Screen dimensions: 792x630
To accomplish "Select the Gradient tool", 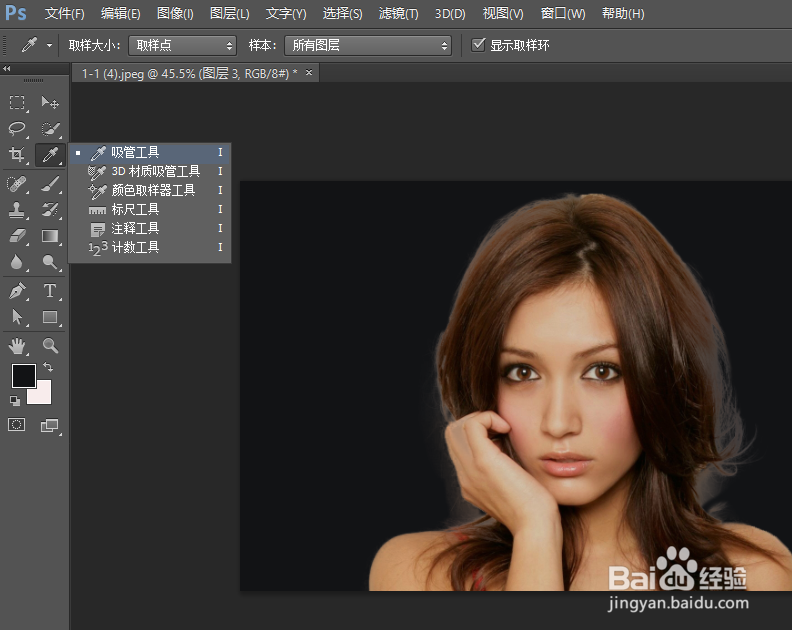I will click(50, 236).
